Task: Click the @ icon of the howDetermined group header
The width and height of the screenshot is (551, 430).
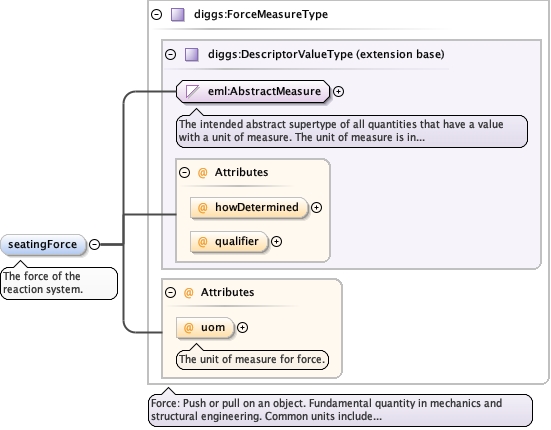Action: pos(202,172)
